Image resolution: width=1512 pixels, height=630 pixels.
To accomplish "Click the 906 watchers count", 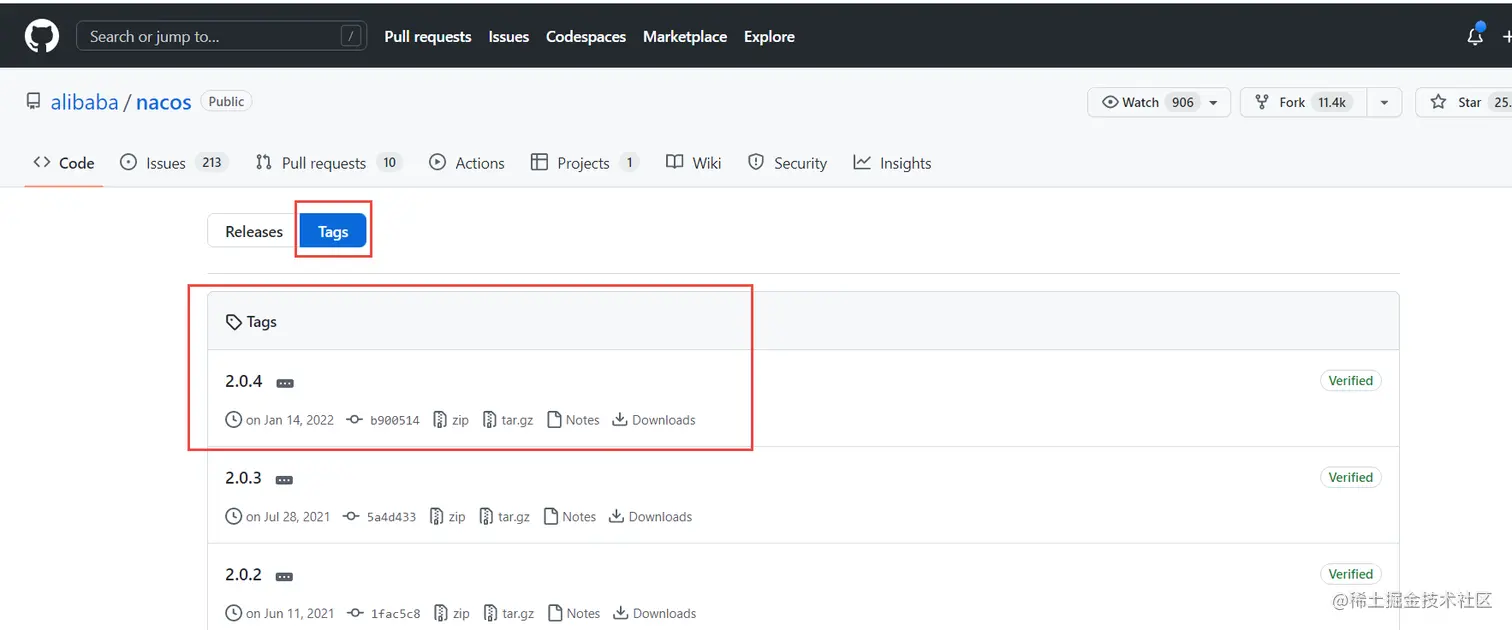I will point(1183,102).
